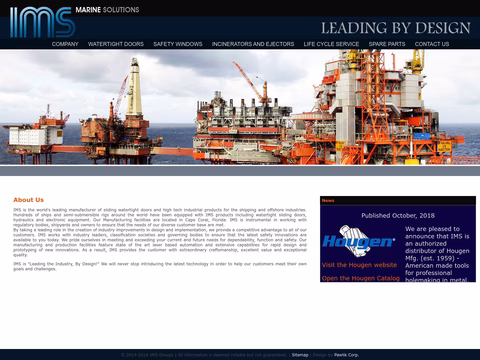
Task: Select Incinerators and Ejectors menu
Action: [x=253, y=44]
